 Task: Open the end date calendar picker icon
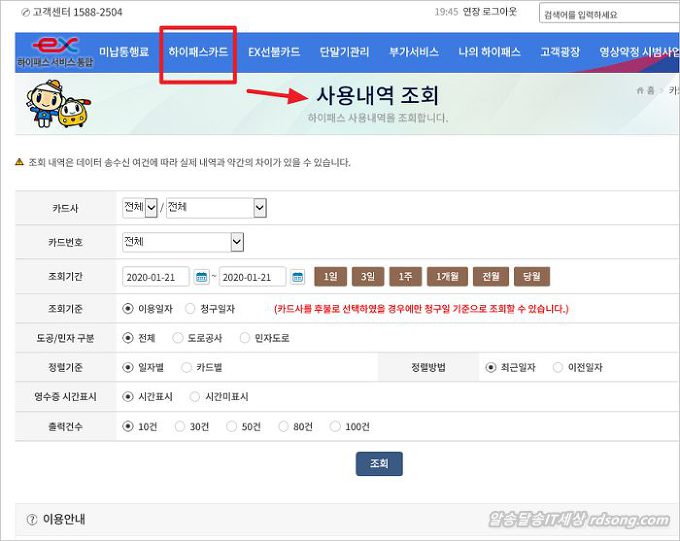(x=297, y=277)
